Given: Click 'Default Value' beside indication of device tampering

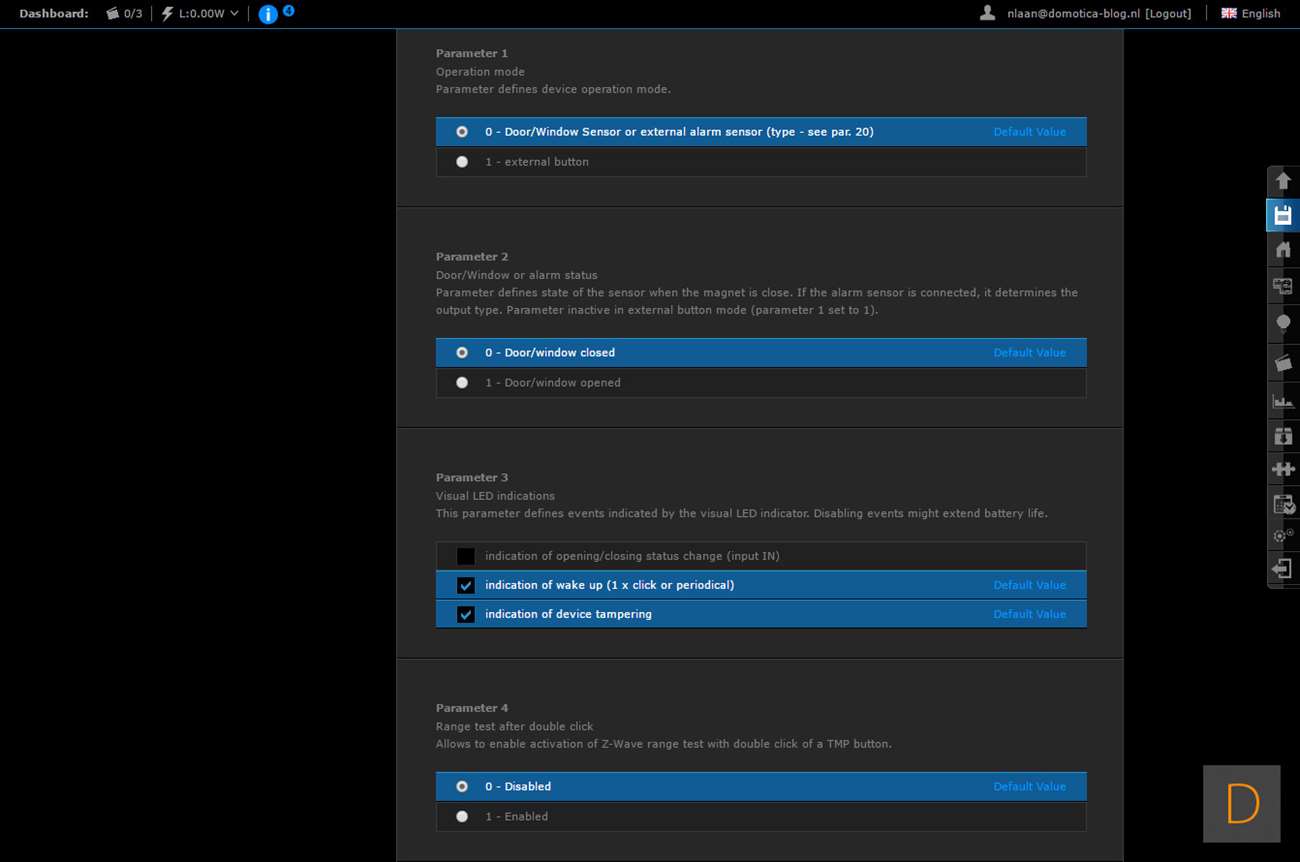Looking at the screenshot, I should [x=1030, y=614].
